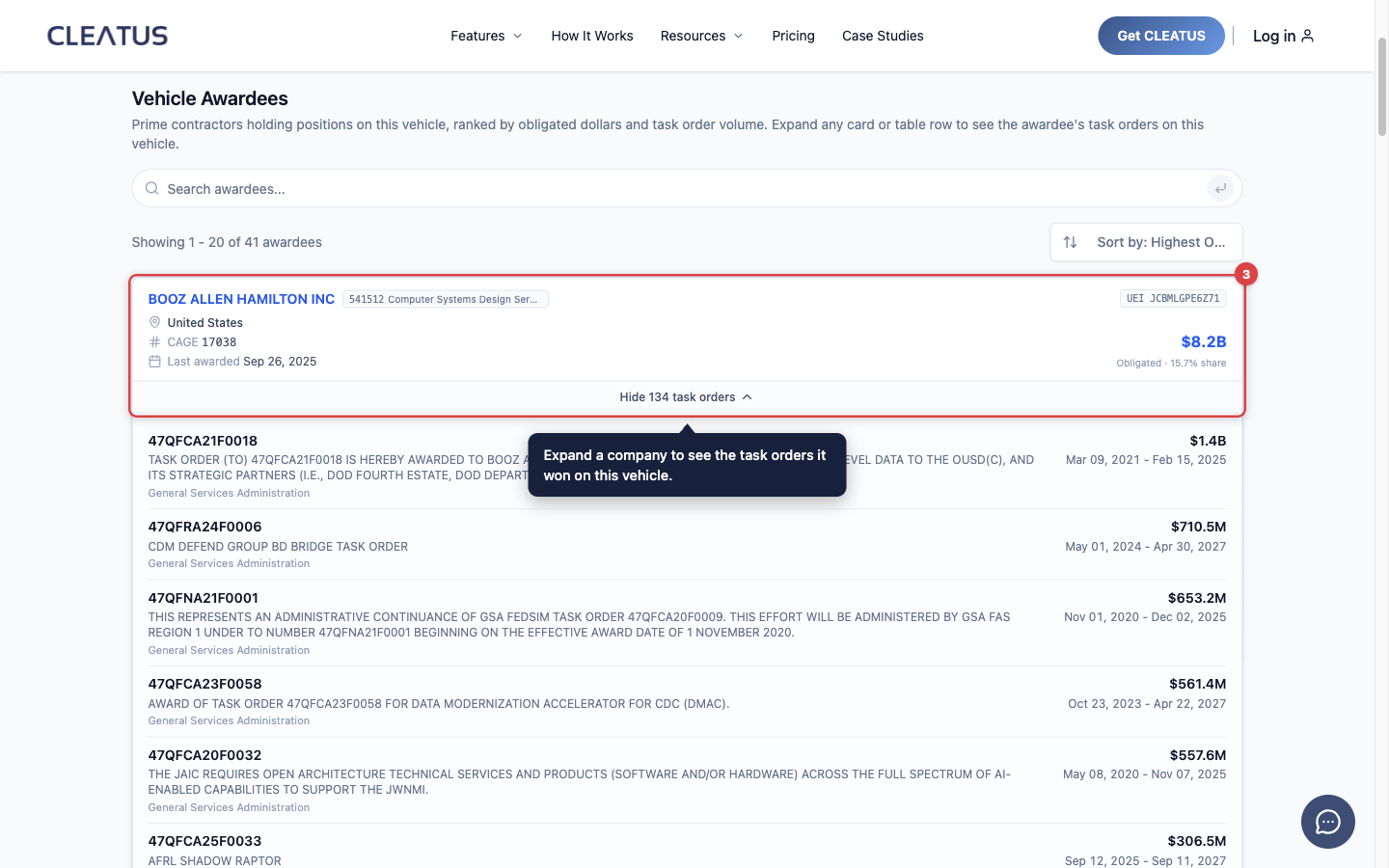
Task: Click the $8.2B obligated amount
Action: point(1204,341)
